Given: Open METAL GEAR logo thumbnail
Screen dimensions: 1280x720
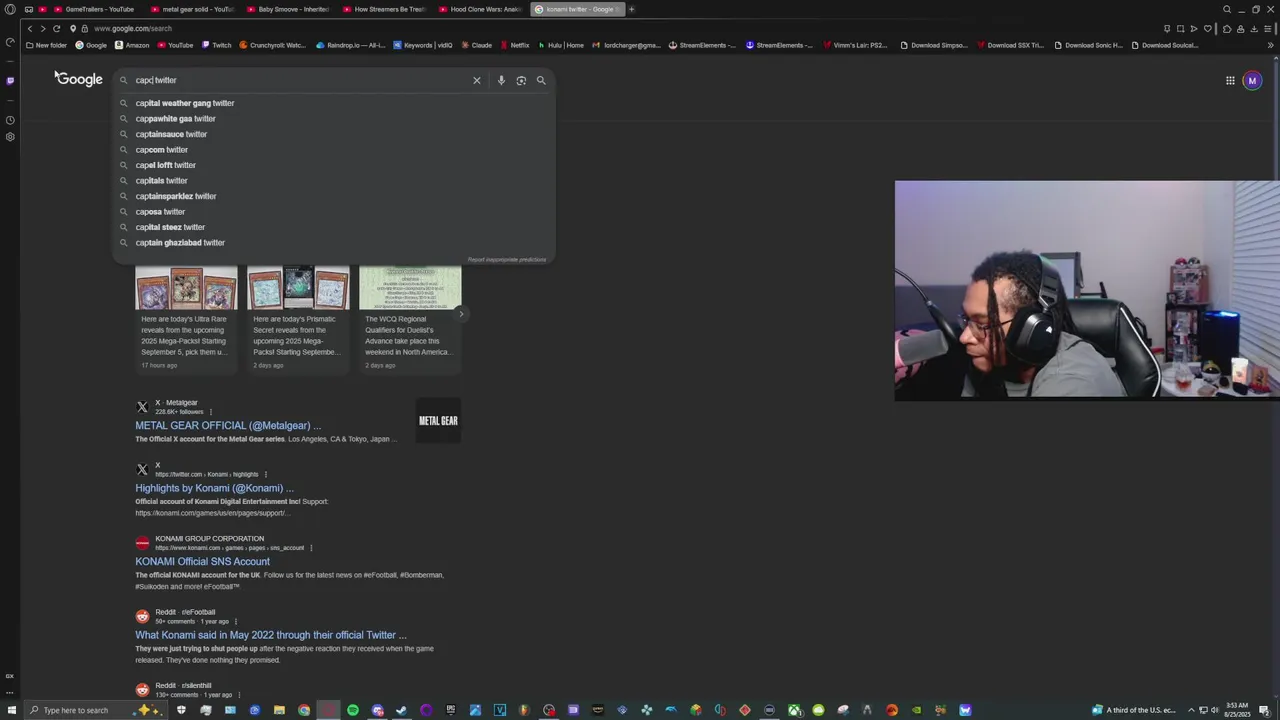Looking at the screenshot, I should click(438, 421).
